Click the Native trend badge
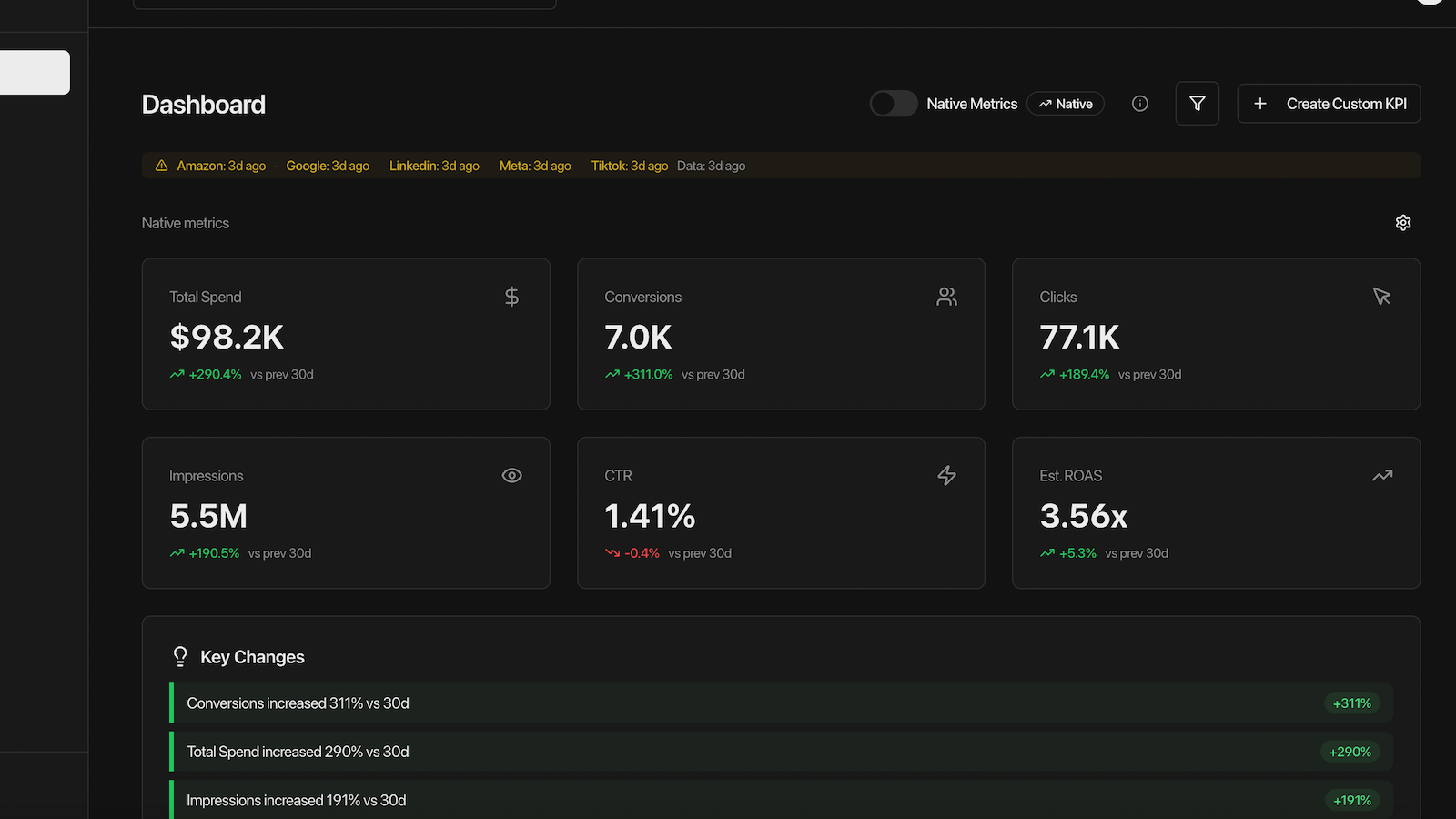1456x819 pixels. pos(1066,104)
